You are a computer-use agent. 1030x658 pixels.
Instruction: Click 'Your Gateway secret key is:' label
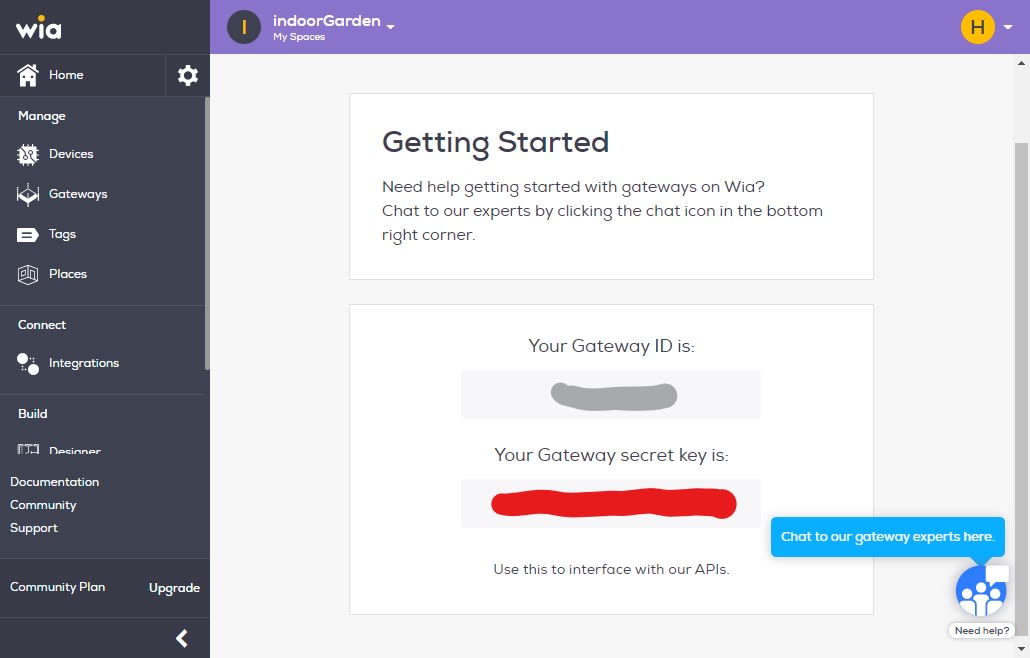click(612, 455)
